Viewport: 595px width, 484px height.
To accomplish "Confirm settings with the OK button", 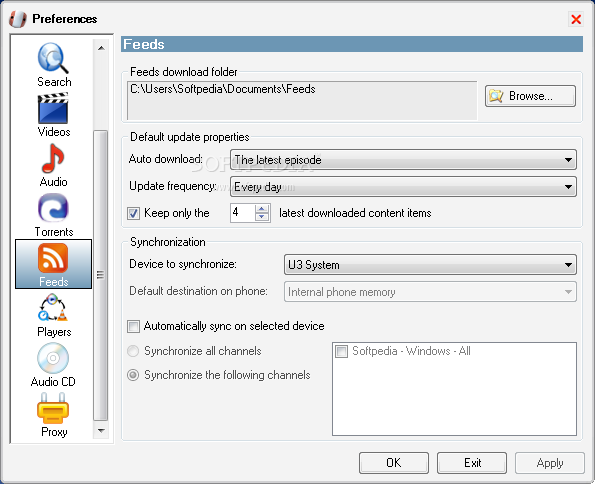I will pos(394,463).
